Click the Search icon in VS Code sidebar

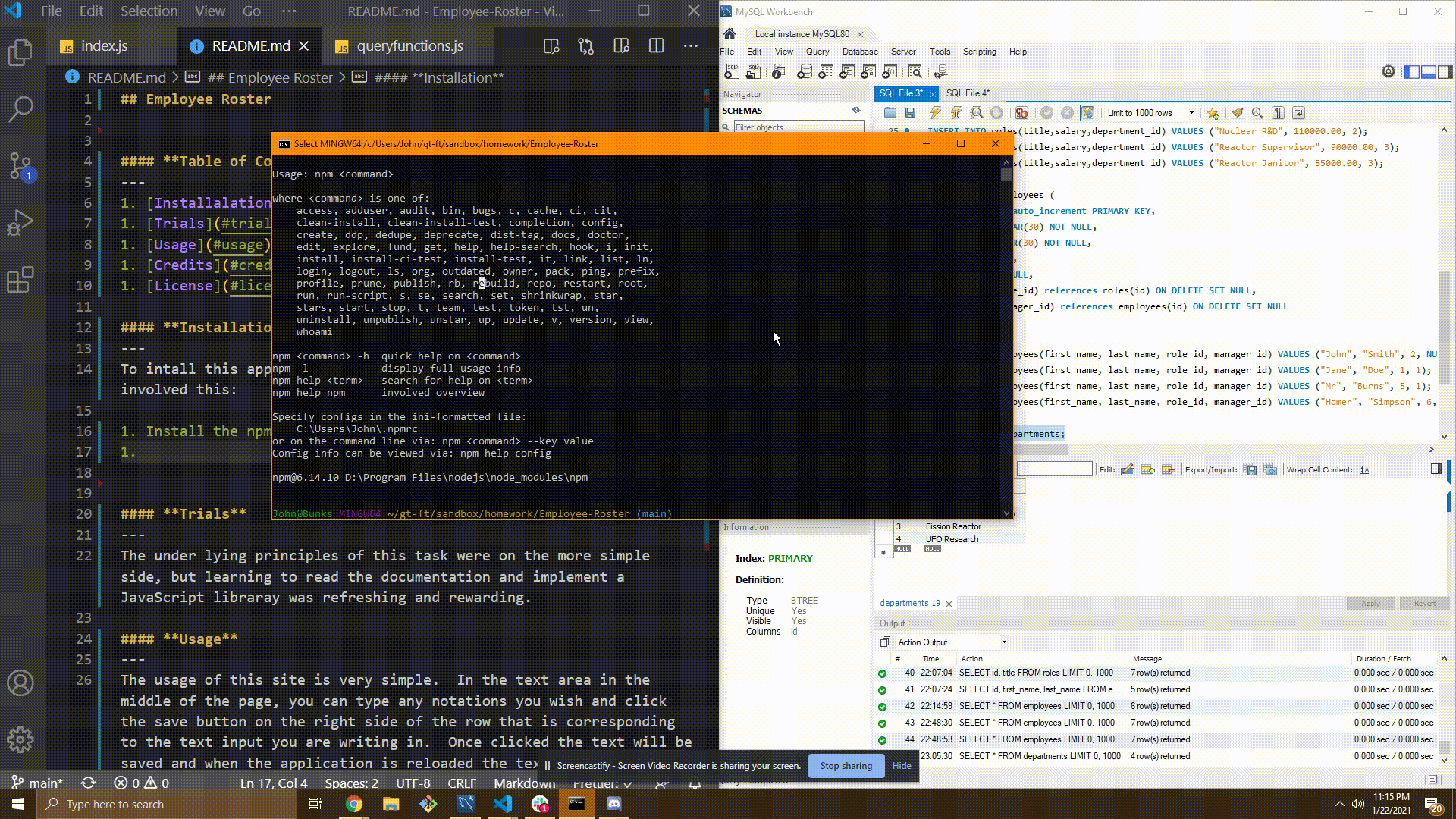click(22, 107)
